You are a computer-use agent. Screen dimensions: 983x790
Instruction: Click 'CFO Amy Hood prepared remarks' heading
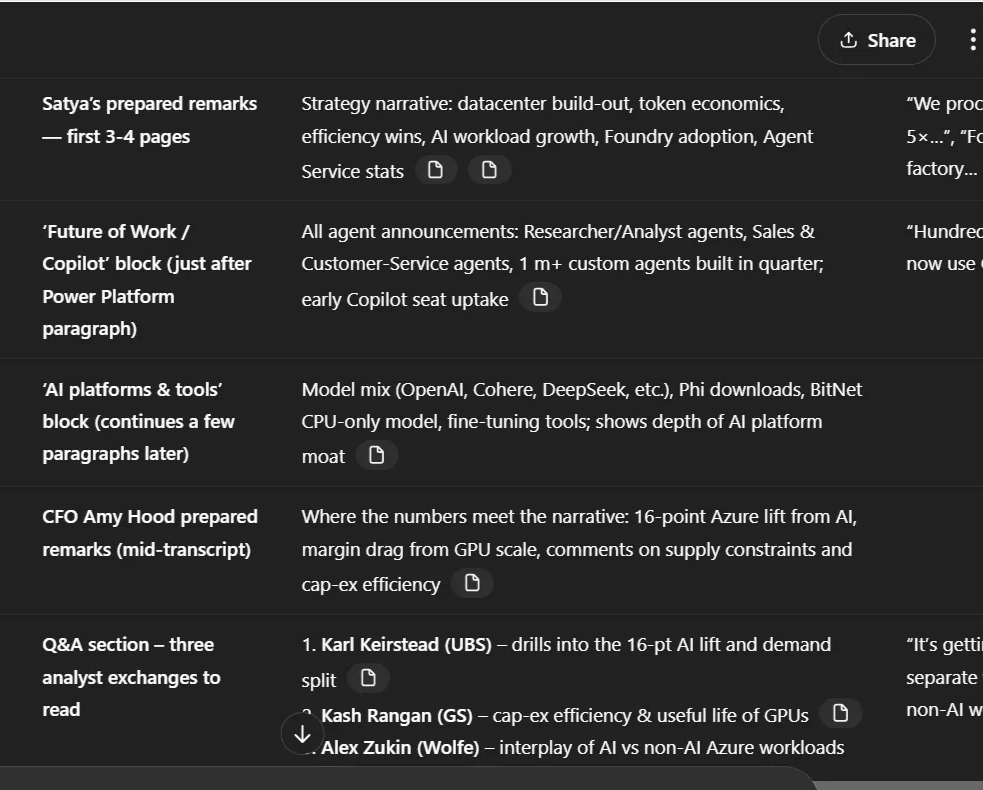tap(150, 533)
